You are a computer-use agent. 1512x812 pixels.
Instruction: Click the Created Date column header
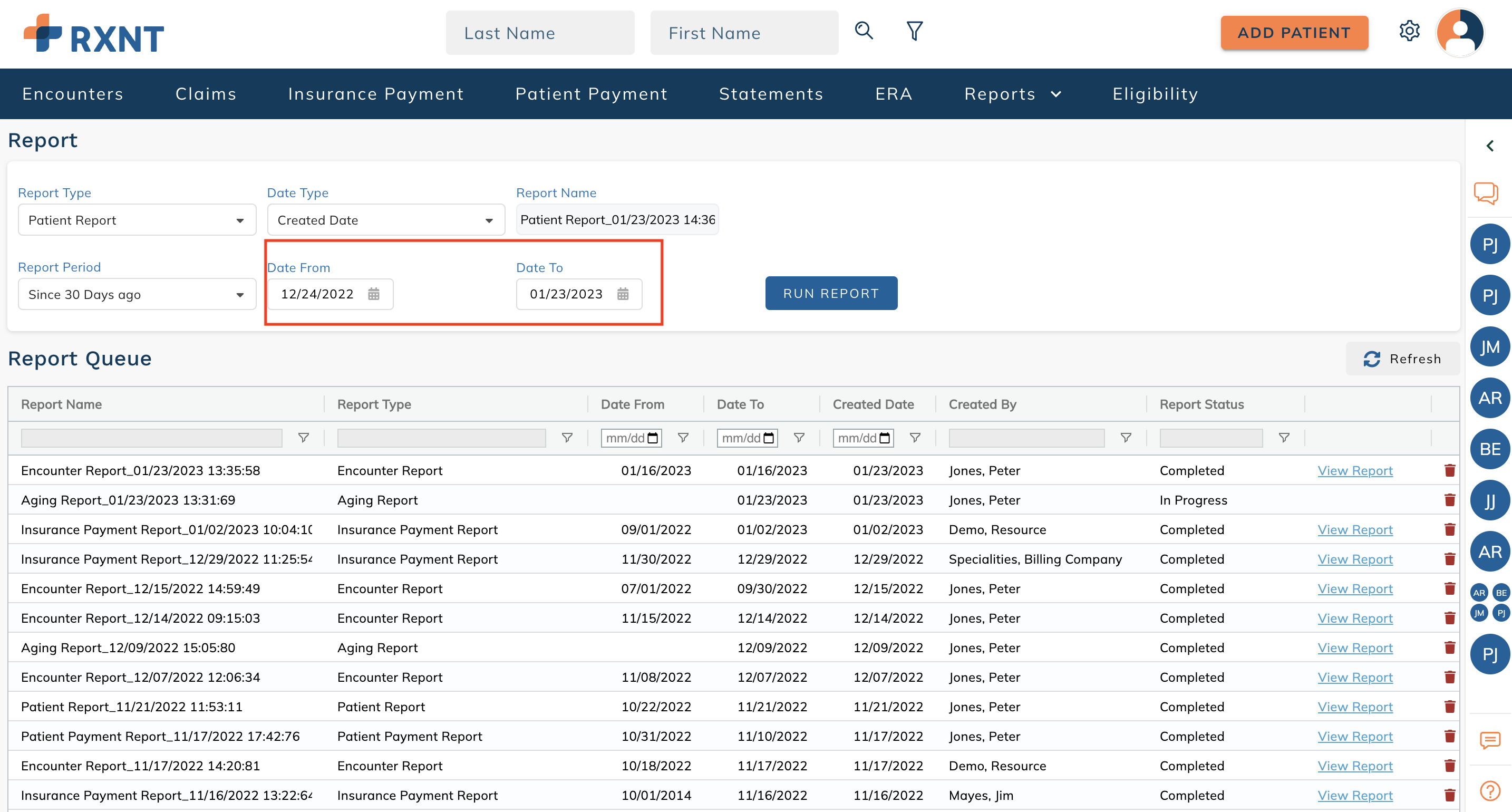pyautogui.click(x=873, y=404)
